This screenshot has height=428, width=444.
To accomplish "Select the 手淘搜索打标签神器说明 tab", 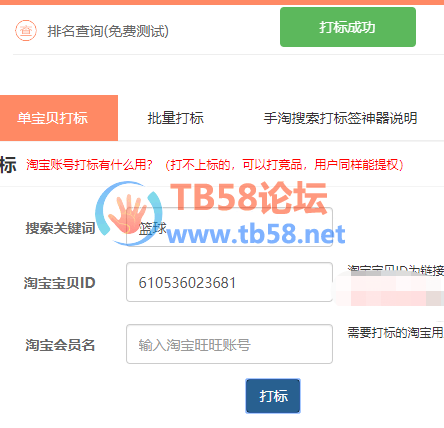I will click(x=340, y=118).
